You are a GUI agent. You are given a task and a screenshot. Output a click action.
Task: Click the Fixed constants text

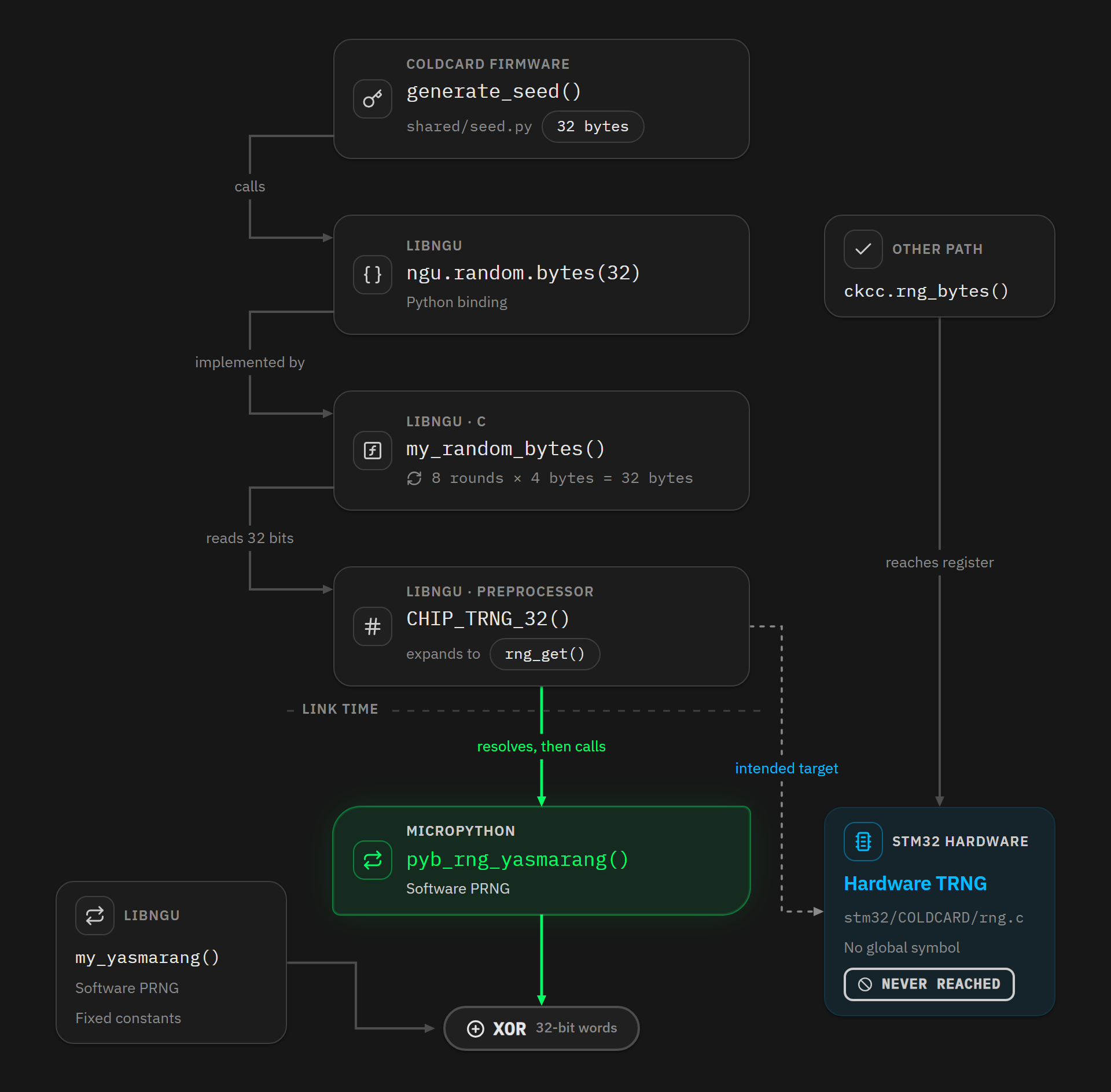[x=128, y=1019]
